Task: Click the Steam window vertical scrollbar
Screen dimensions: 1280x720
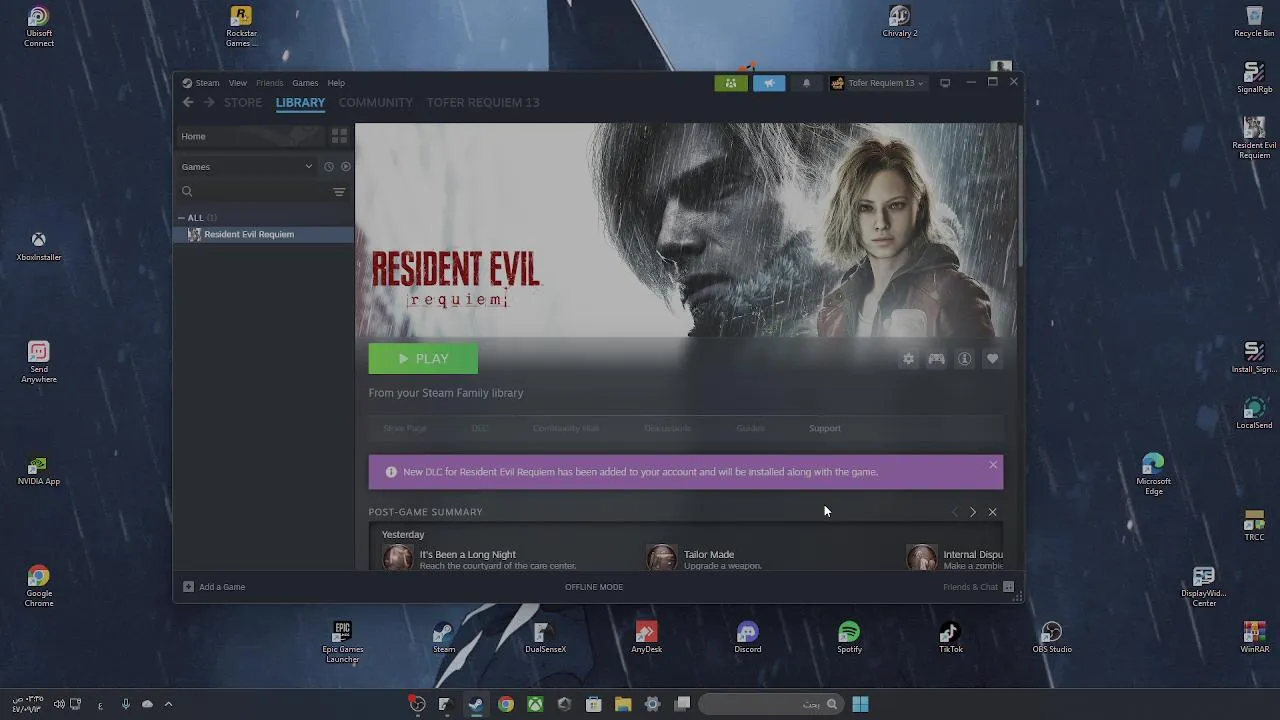Action: pos(1020,195)
